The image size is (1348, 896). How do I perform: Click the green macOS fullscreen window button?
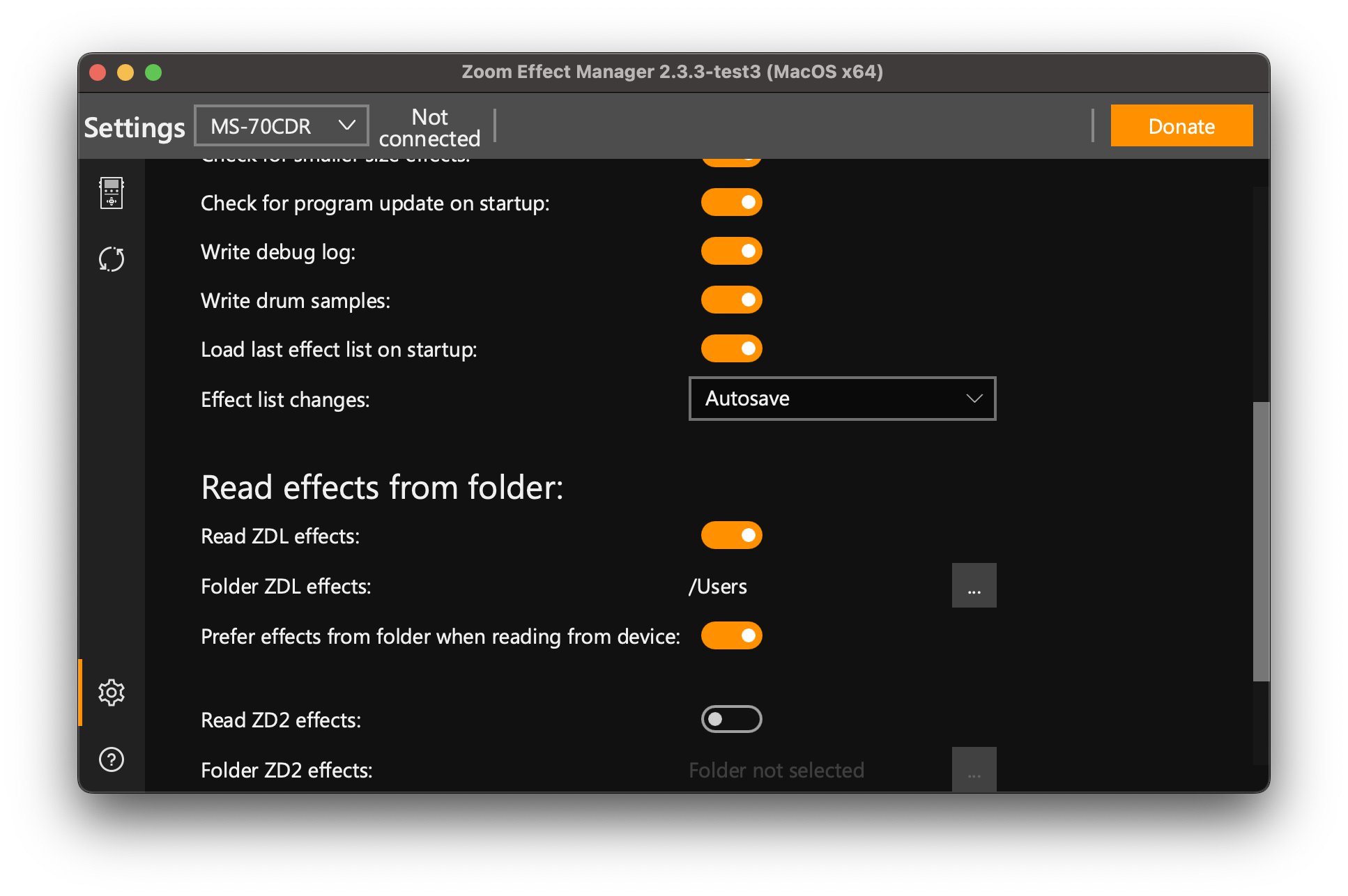pyautogui.click(x=153, y=72)
